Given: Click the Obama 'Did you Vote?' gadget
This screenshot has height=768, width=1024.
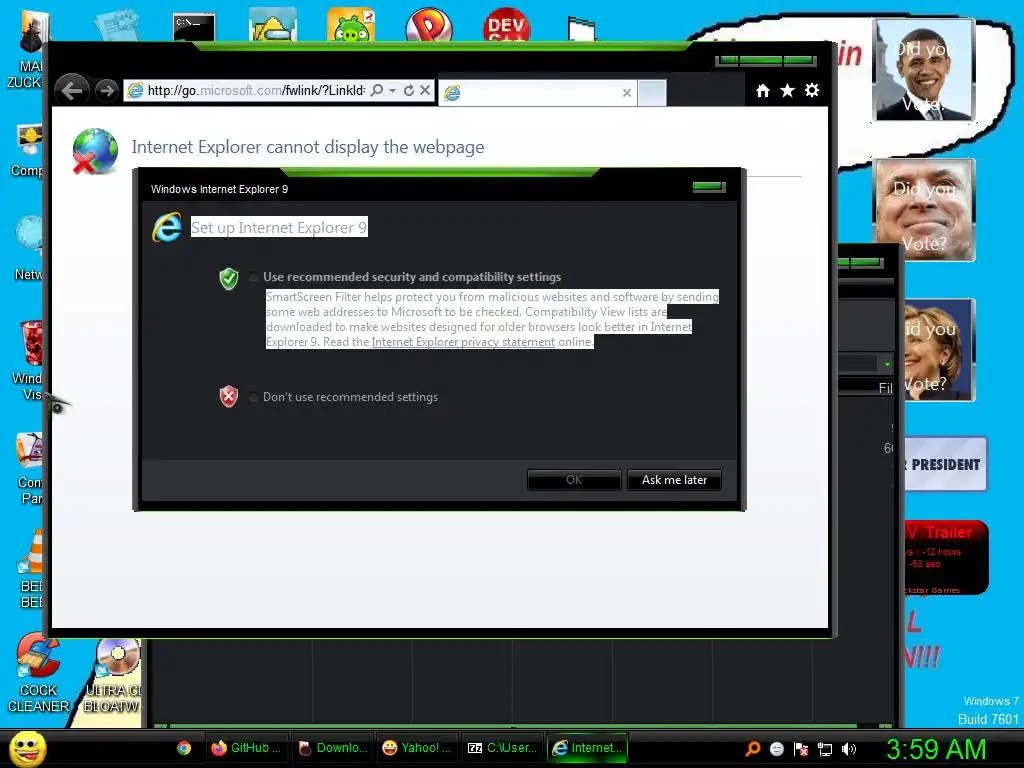Looking at the screenshot, I should [924, 70].
